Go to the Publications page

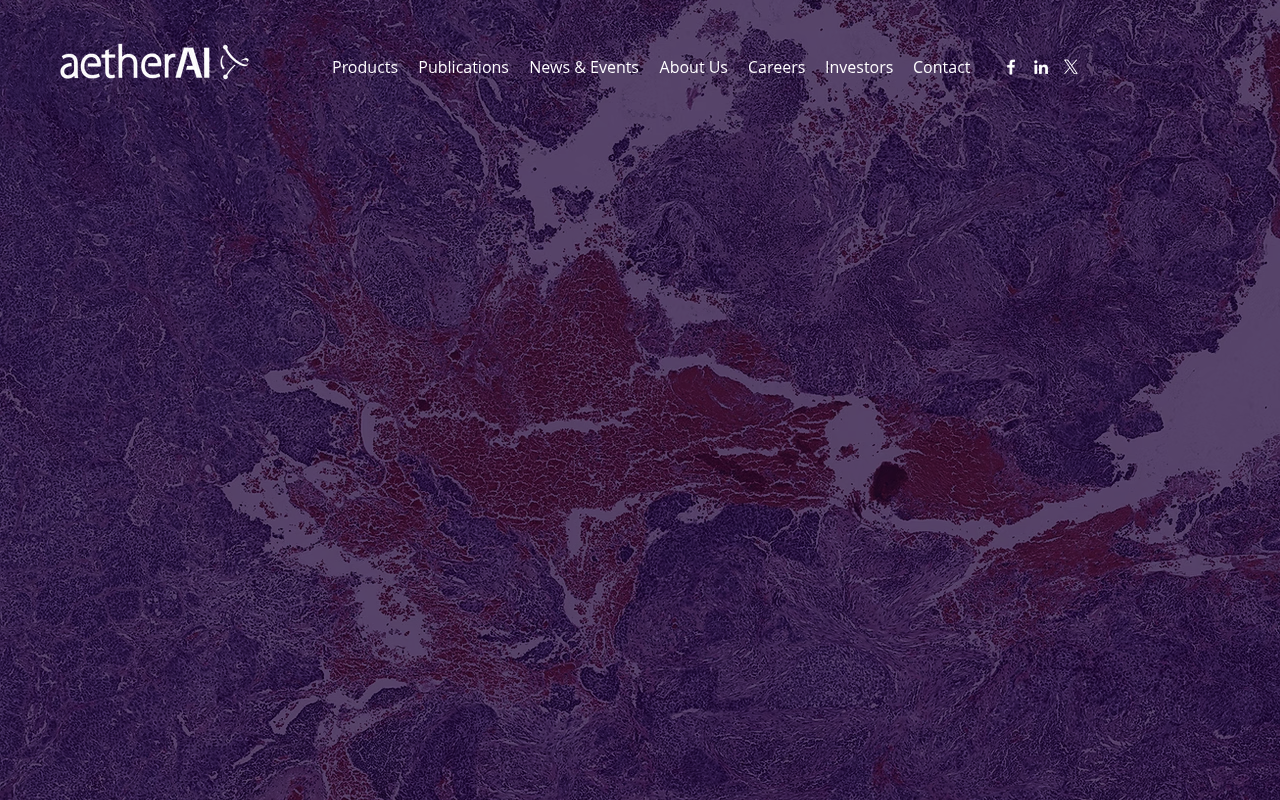pyautogui.click(x=464, y=67)
